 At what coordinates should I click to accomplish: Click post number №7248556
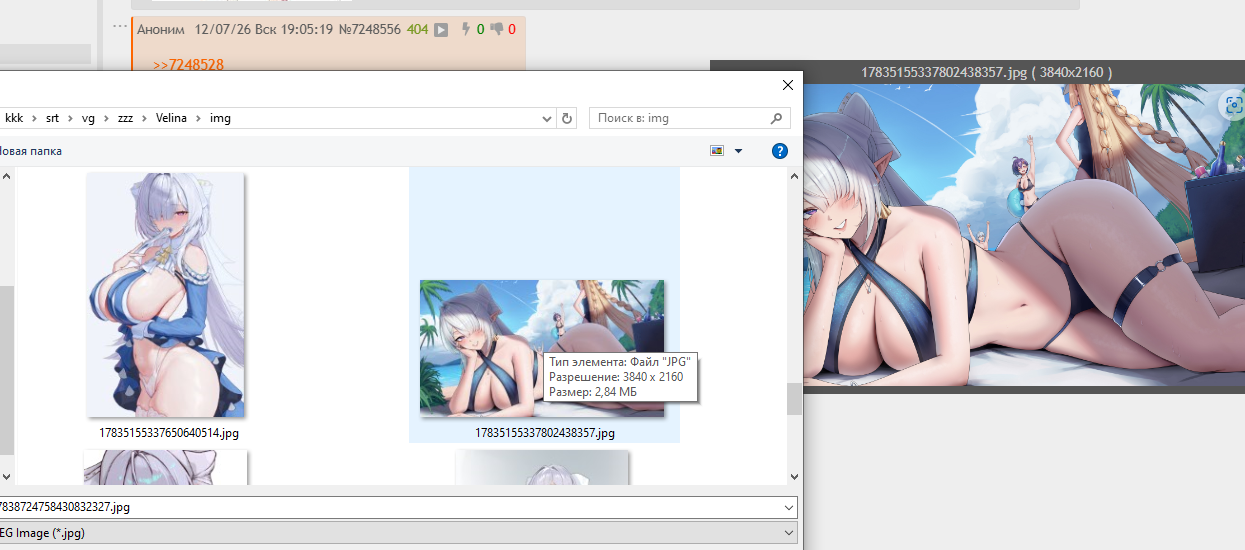pos(370,29)
